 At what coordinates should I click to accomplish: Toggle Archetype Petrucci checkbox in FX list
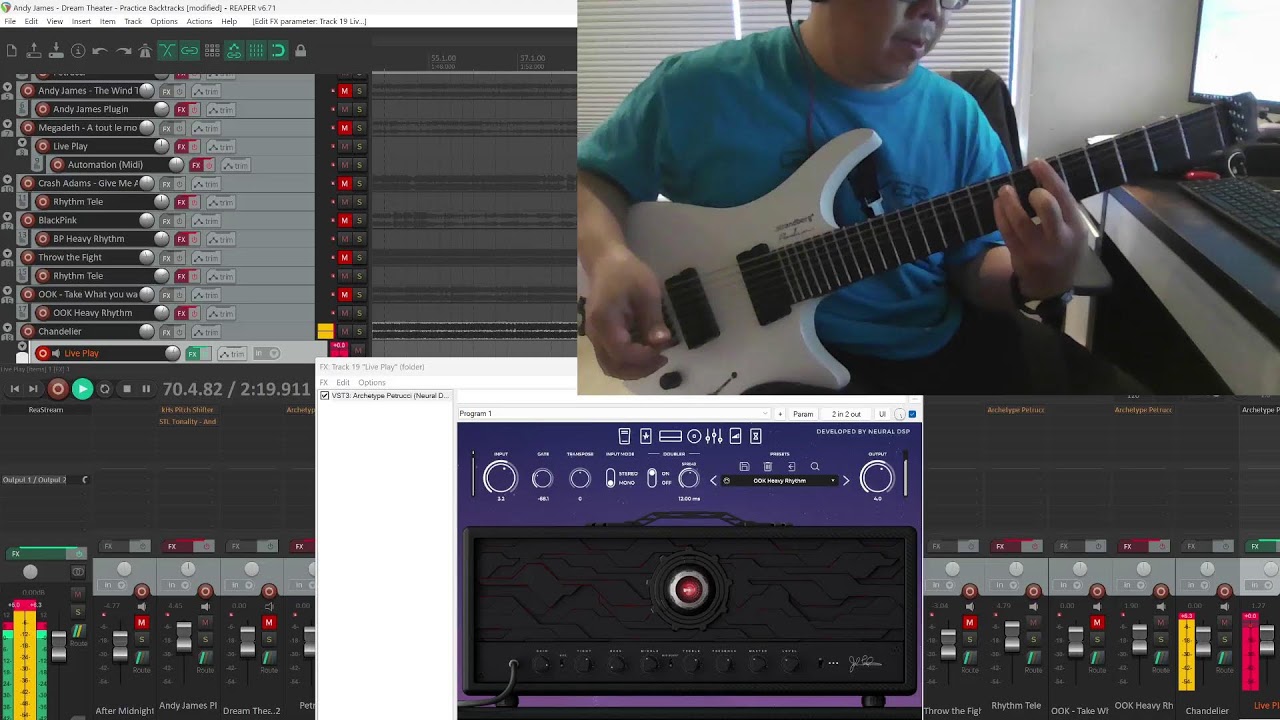pos(325,396)
